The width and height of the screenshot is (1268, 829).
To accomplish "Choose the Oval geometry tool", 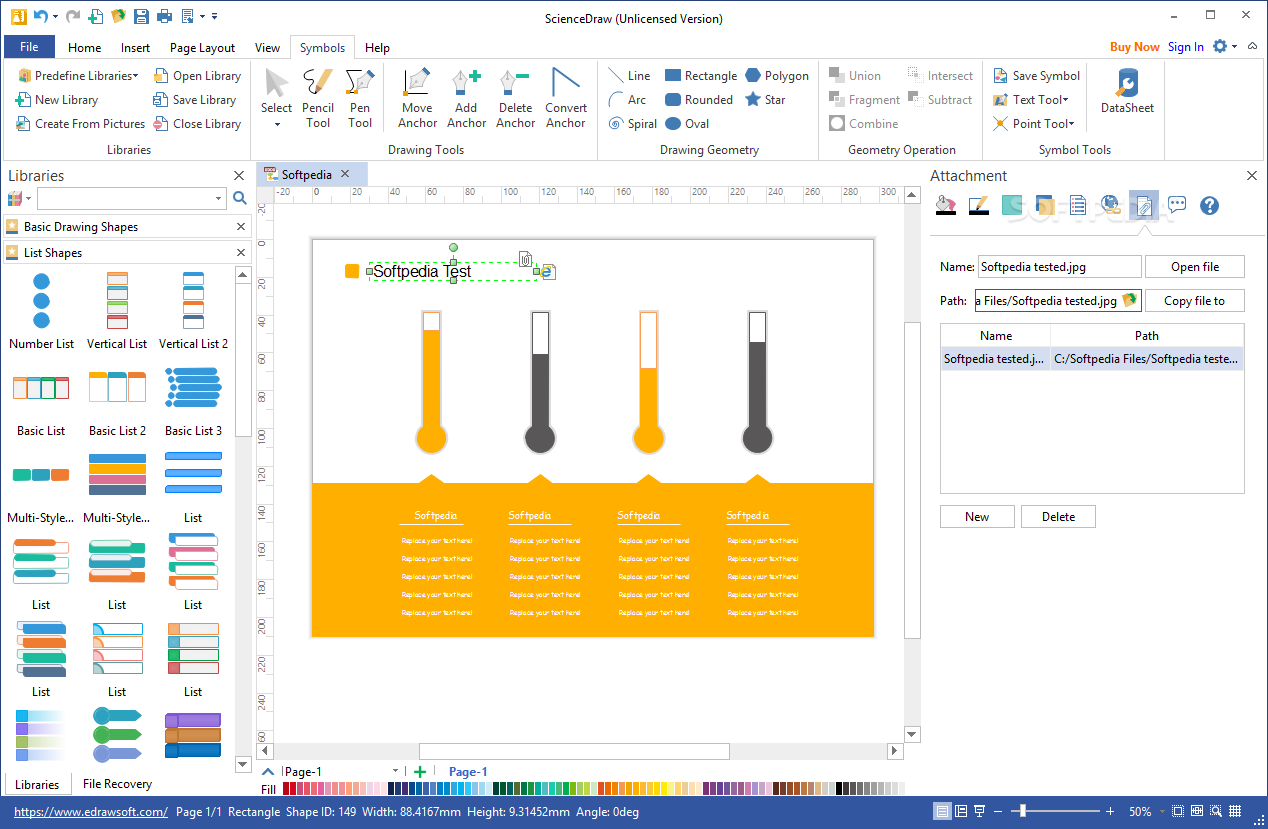I will point(687,124).
